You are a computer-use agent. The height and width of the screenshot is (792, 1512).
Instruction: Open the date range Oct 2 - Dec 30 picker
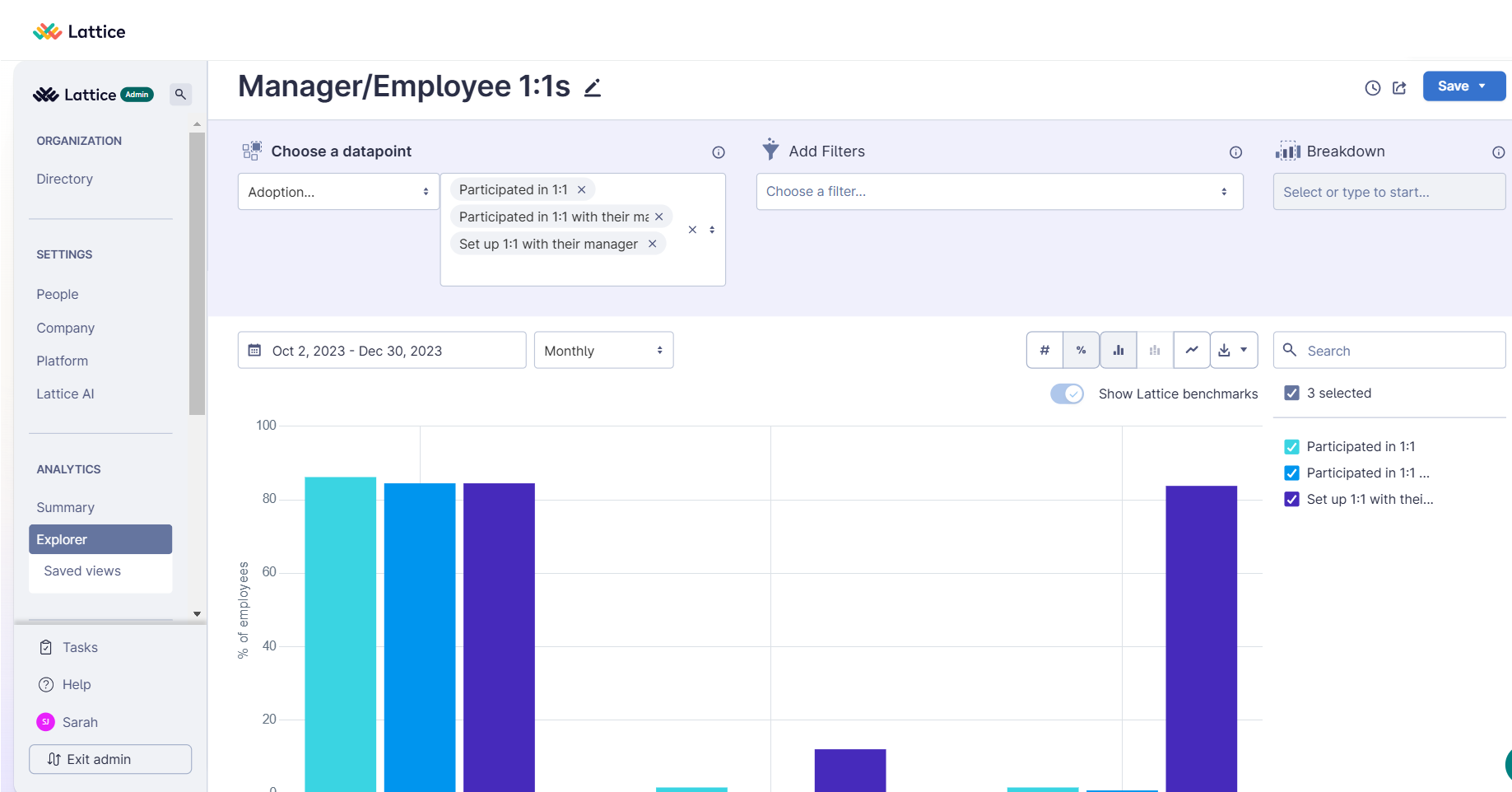(x=382, y=350)
